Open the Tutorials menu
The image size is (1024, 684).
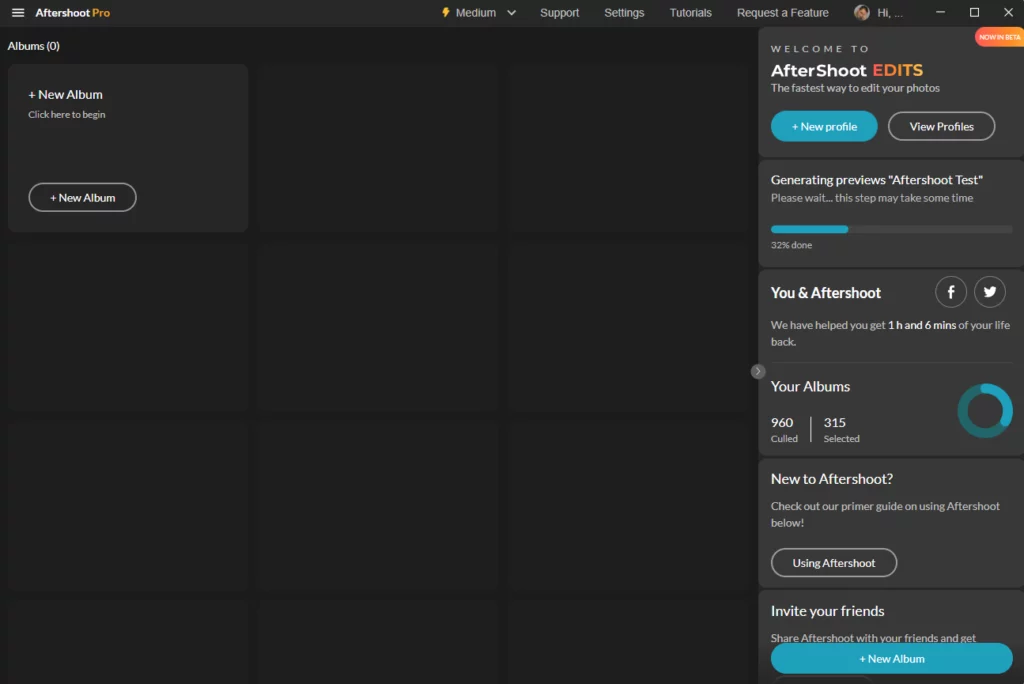[x=690, y=12]
